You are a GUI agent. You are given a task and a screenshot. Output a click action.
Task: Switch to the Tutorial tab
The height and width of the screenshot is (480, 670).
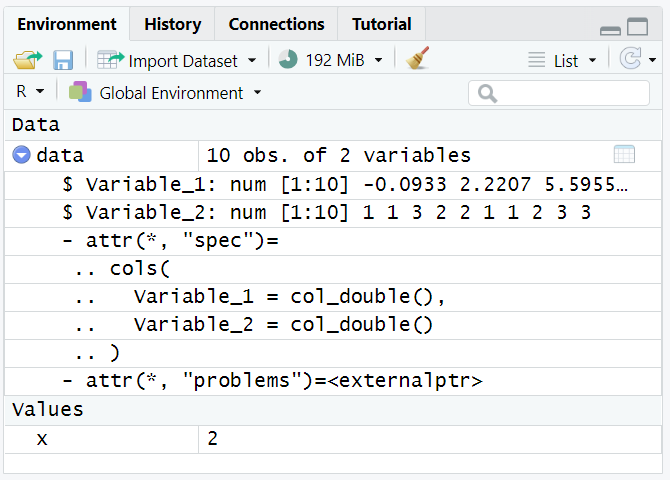point(382,24)
